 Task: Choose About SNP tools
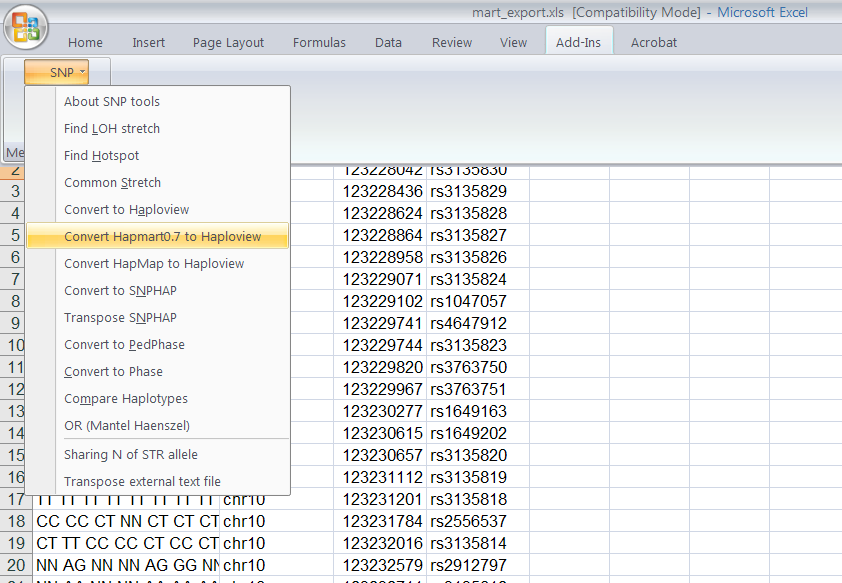(x=157, y=101)
